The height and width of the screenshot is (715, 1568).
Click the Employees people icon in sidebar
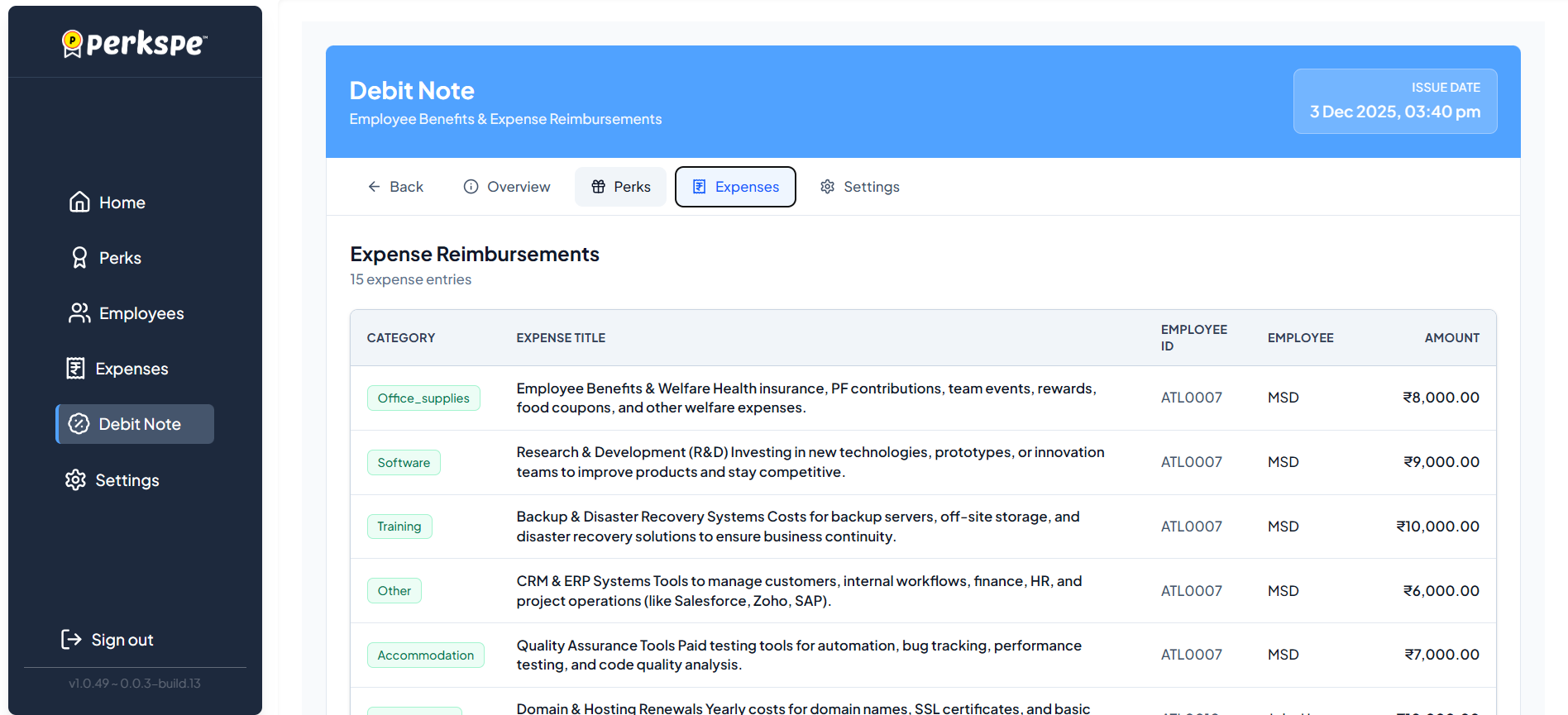[x=79, y=313]
